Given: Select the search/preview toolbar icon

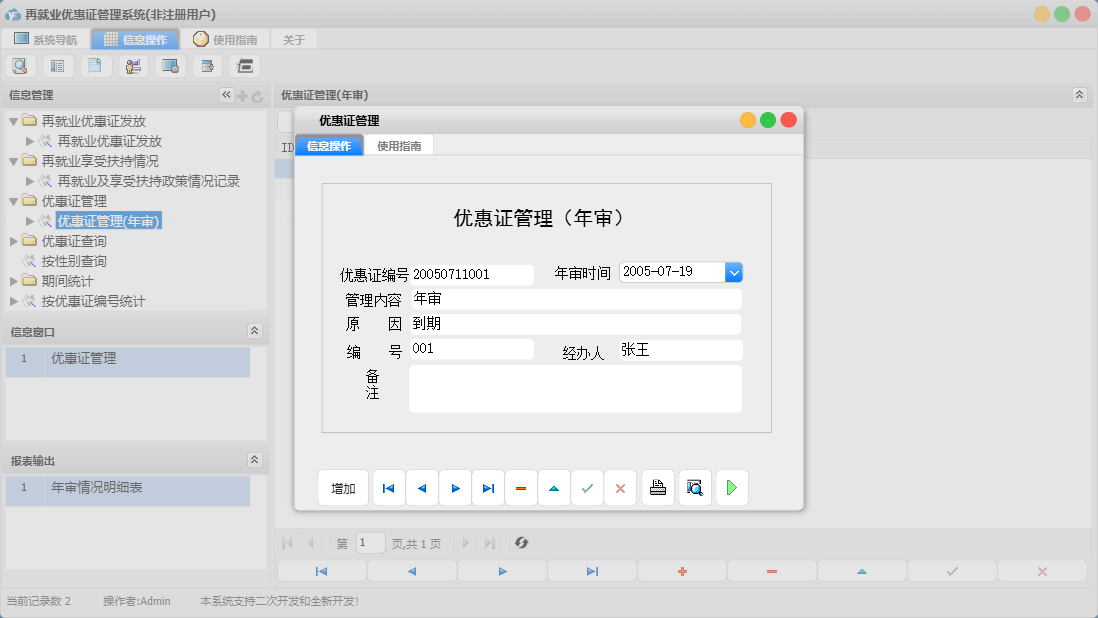Looking at the screenshot, I should [x=21, y=65].
